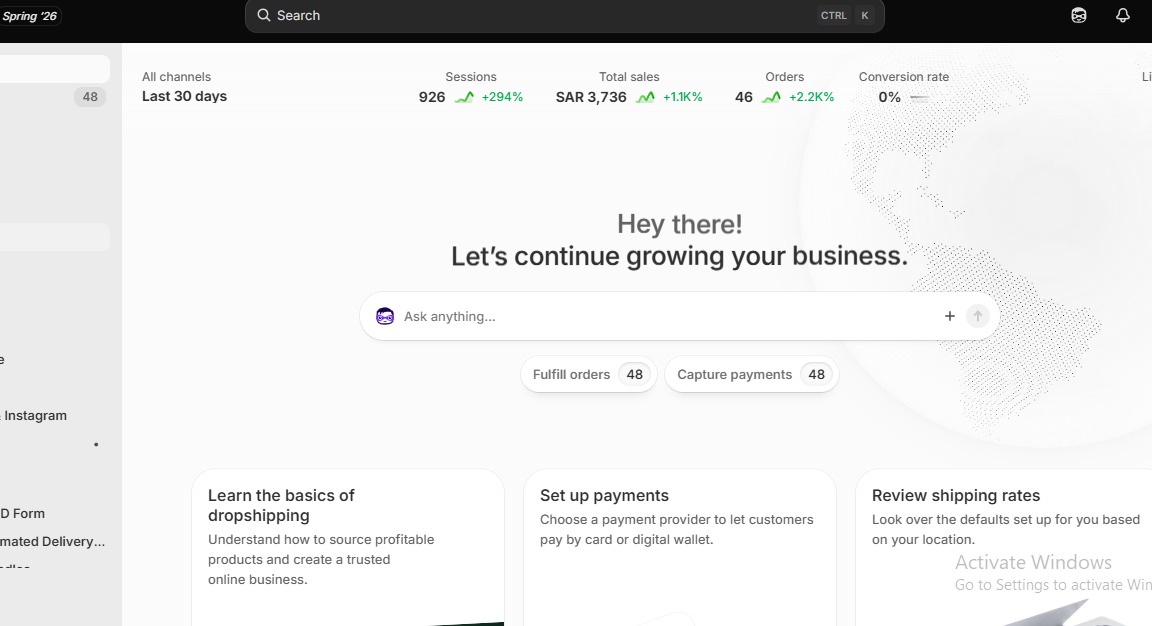Click the Orders trend sparkline icon
This screenshot has width=1152, height=626.
point(771,97)
